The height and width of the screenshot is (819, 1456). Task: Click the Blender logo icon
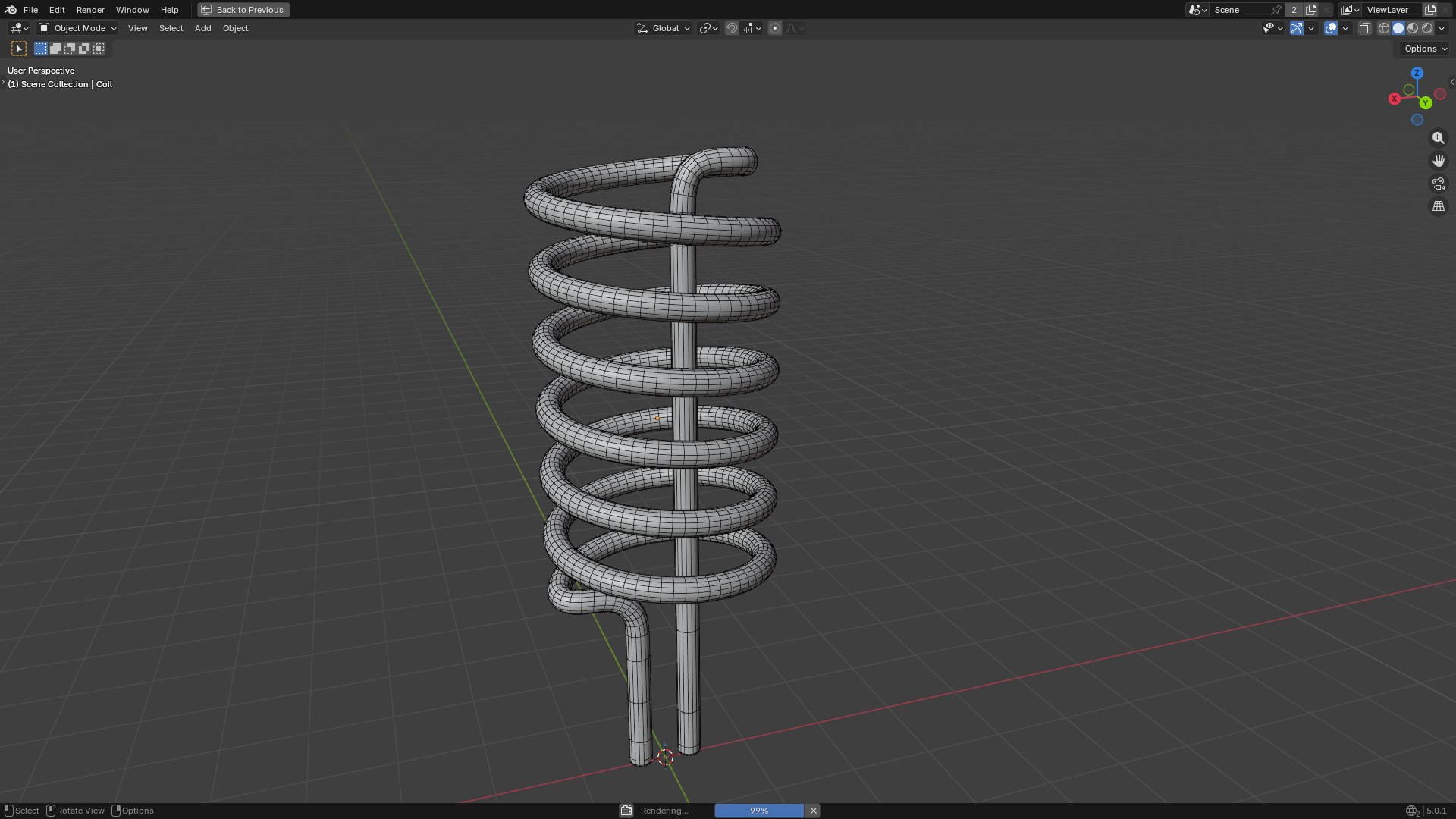click(x=11, y=10)
